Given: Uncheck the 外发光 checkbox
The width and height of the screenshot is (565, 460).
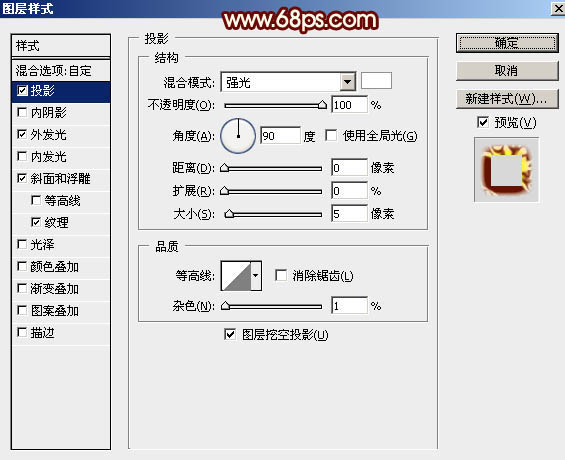Looking at the screenshot, I should (22, 134).
